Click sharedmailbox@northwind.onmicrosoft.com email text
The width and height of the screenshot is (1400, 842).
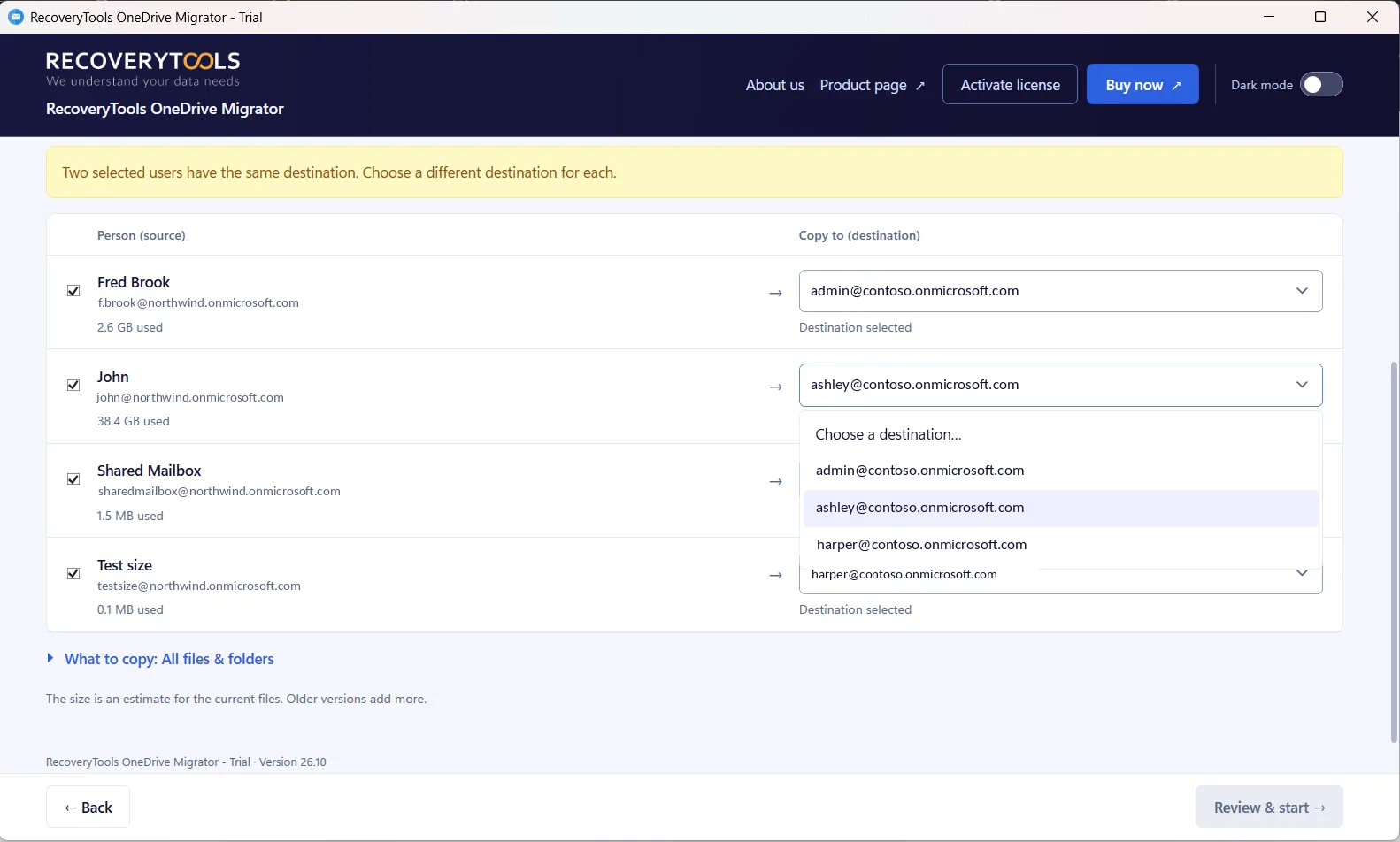coord(219,491)
